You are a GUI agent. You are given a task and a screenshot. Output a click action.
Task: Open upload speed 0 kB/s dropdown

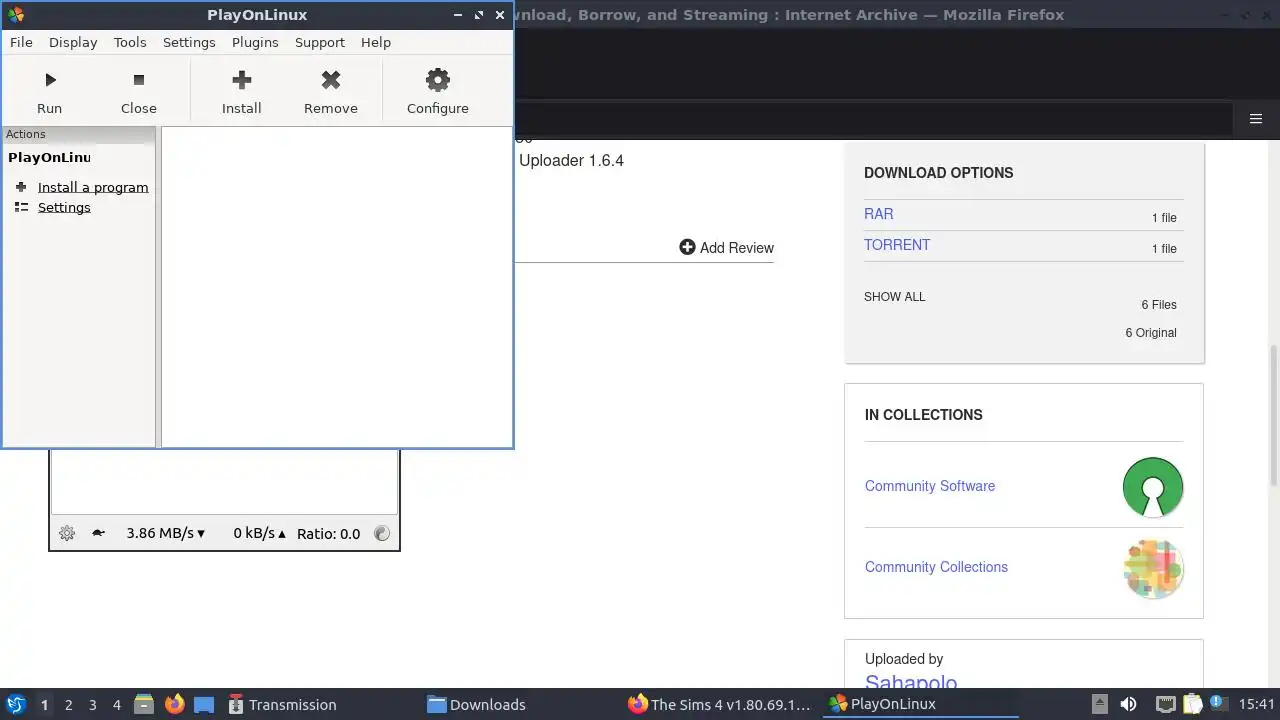[x=260, y=533]
